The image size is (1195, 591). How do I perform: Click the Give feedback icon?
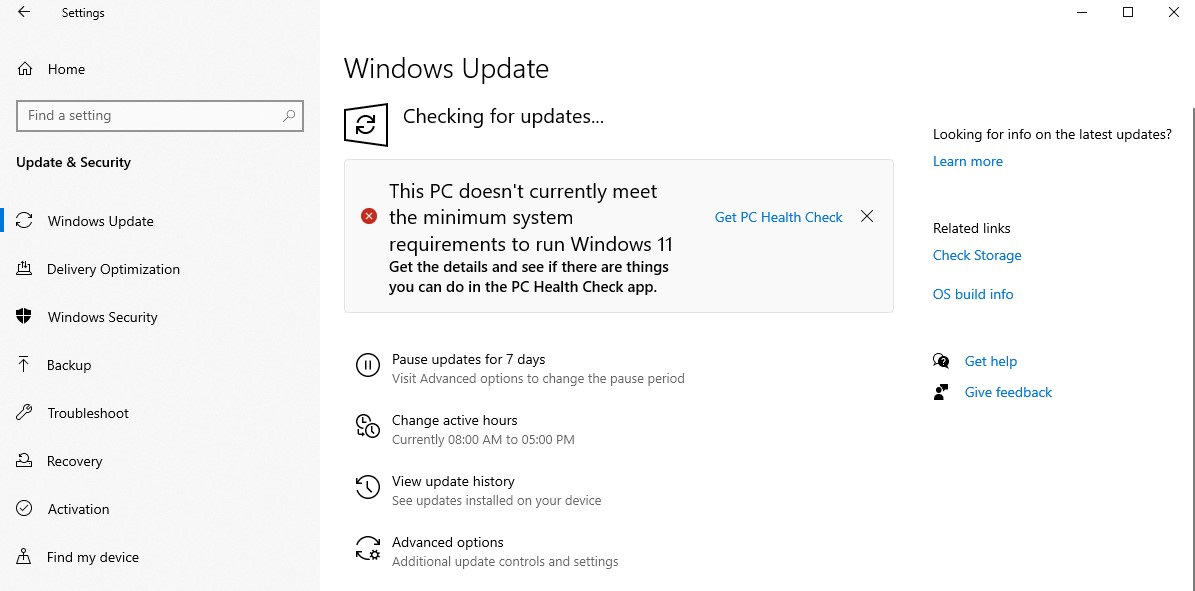(941, 392)
